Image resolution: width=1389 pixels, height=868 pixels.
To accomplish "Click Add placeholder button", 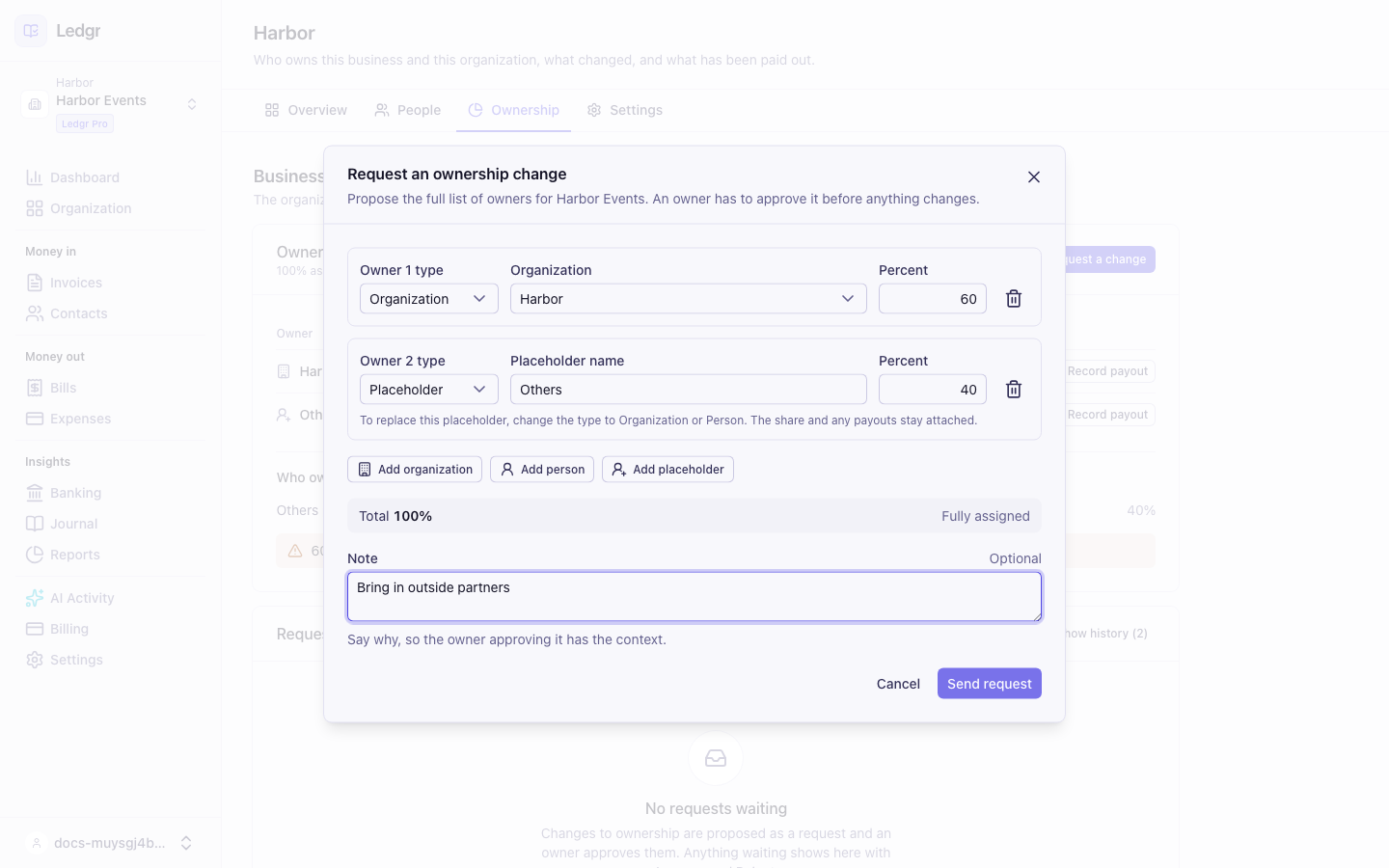I will [x=667, y=470].
